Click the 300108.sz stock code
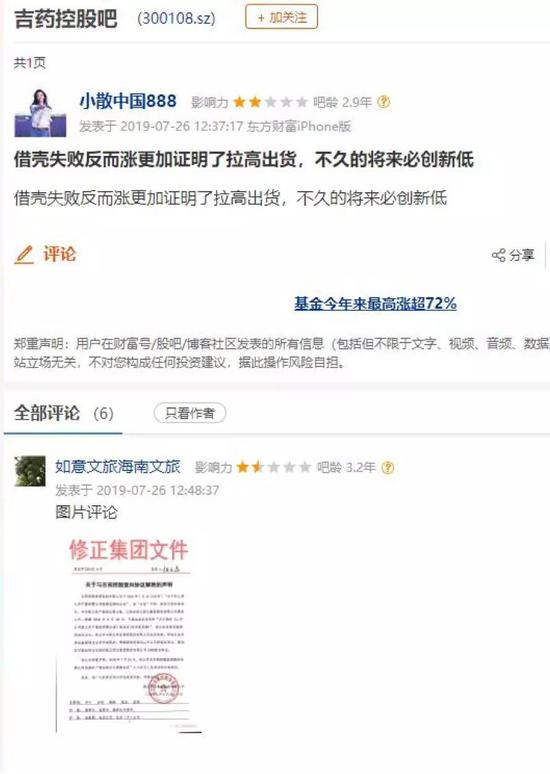 click(176, 19)
